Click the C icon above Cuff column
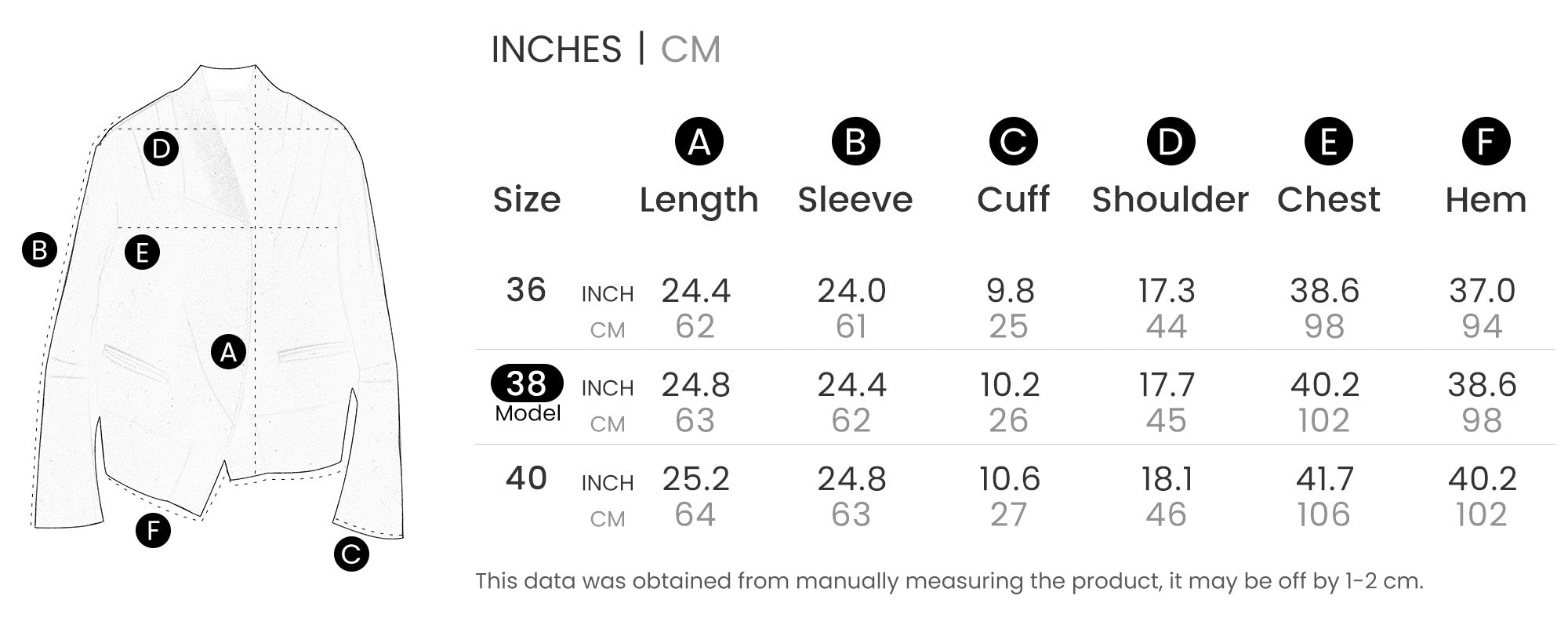This screenshot has height=632, width=1568. pos(1013,142)
